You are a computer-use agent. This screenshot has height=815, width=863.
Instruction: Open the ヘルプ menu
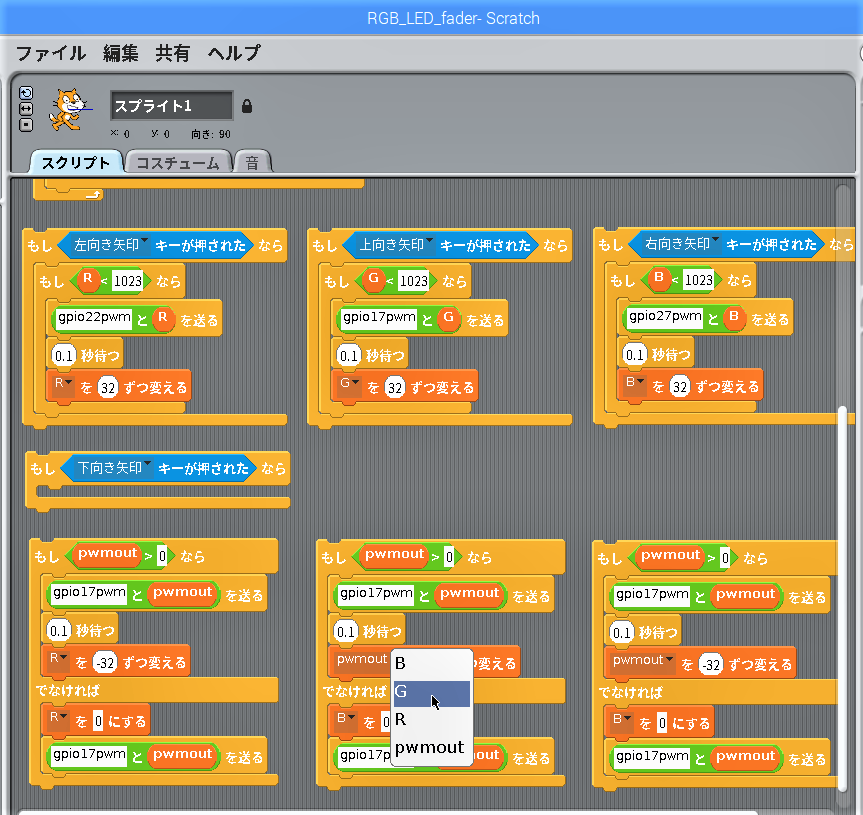[234, 54]
